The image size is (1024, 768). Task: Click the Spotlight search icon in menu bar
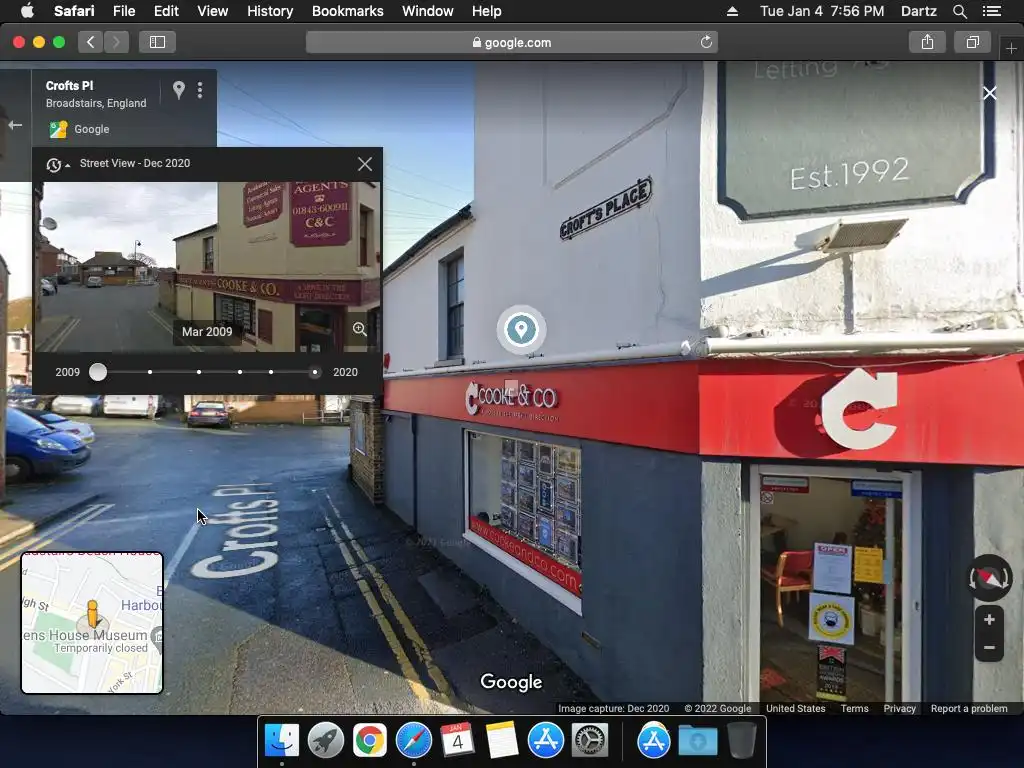pos(959,11)
